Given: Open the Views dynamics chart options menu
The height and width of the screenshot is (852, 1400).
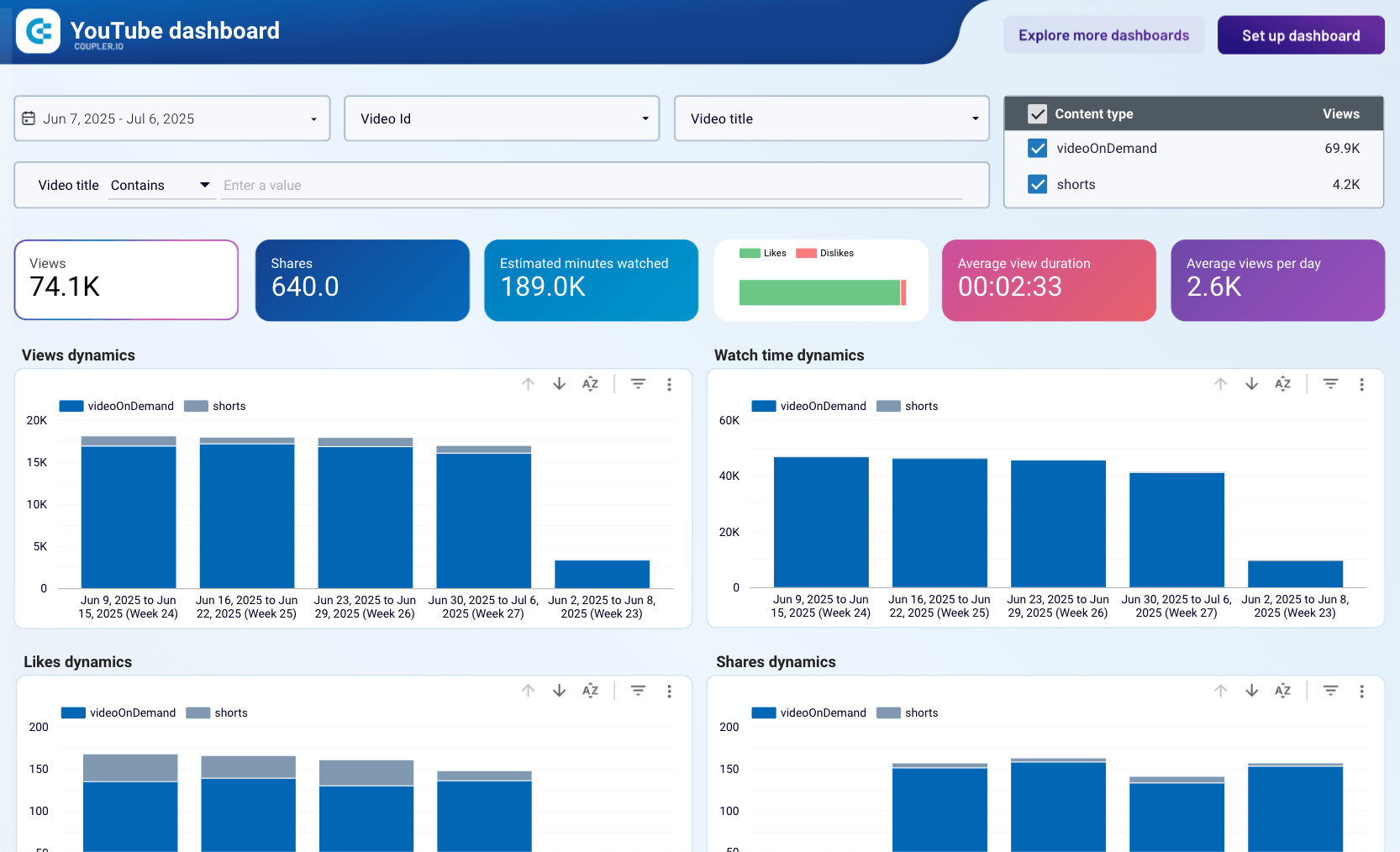Looking at the screenshot, I should [670, 384].
